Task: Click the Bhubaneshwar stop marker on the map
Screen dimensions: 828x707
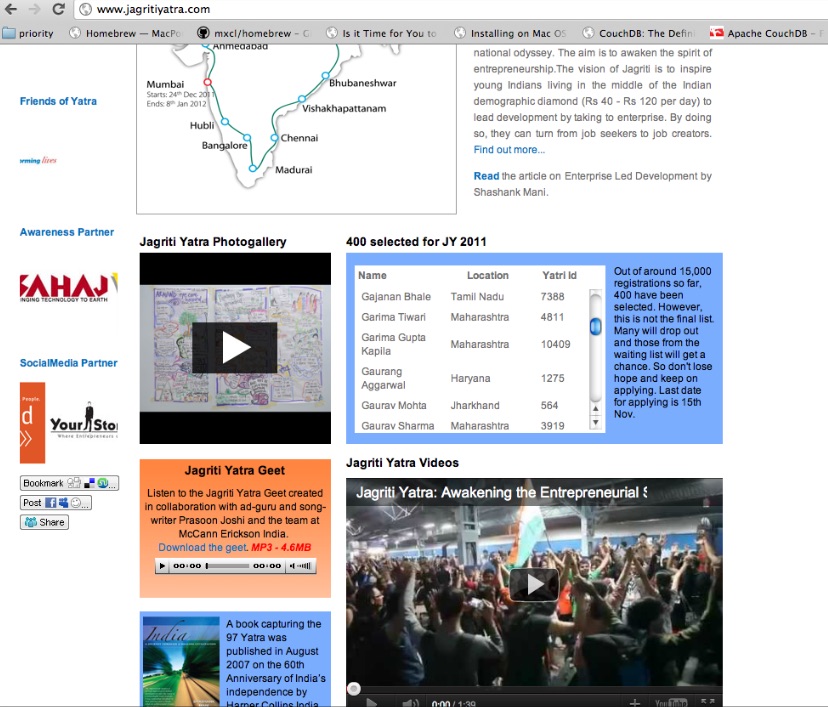Action: pyautogui.click(x=326, y=76)
